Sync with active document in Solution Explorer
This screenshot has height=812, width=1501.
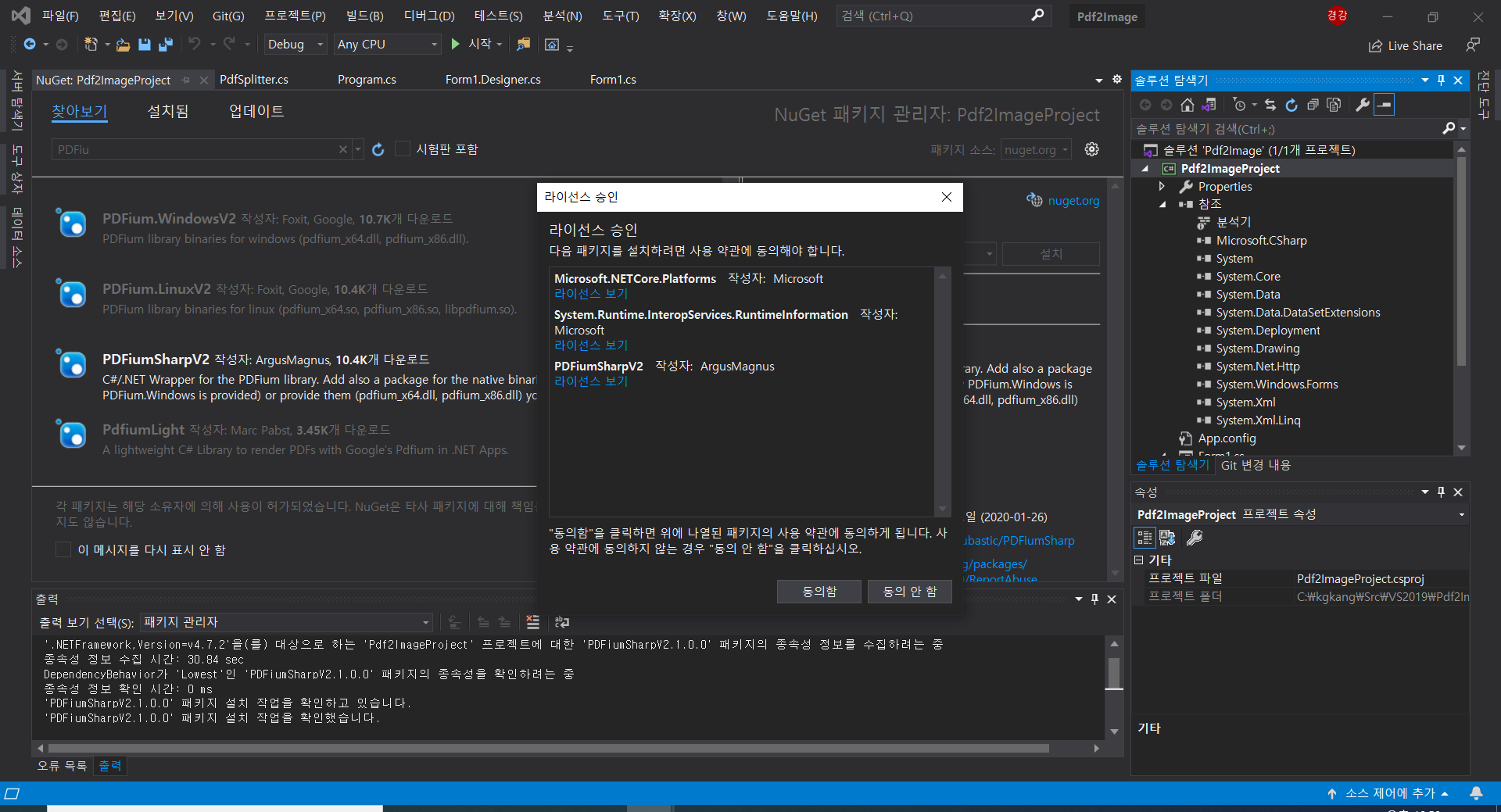pos(1270,105)
